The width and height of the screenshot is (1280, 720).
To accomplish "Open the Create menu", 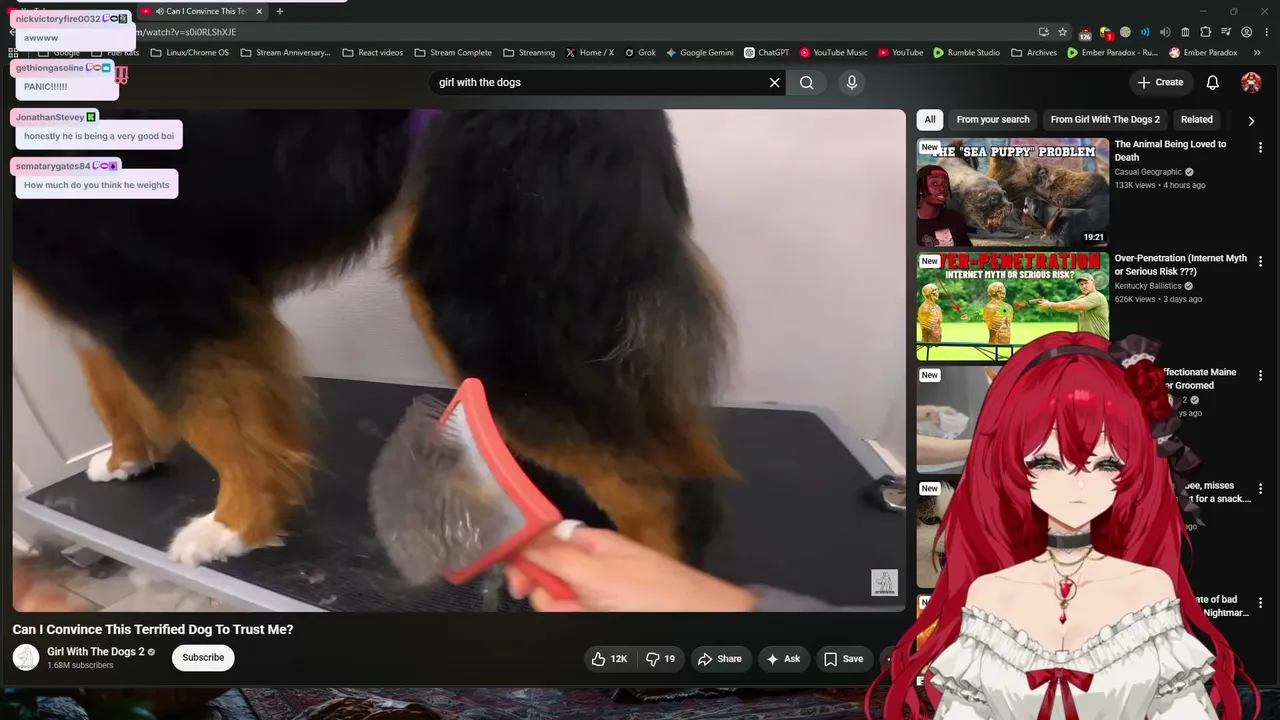I will coord(1160,83).
